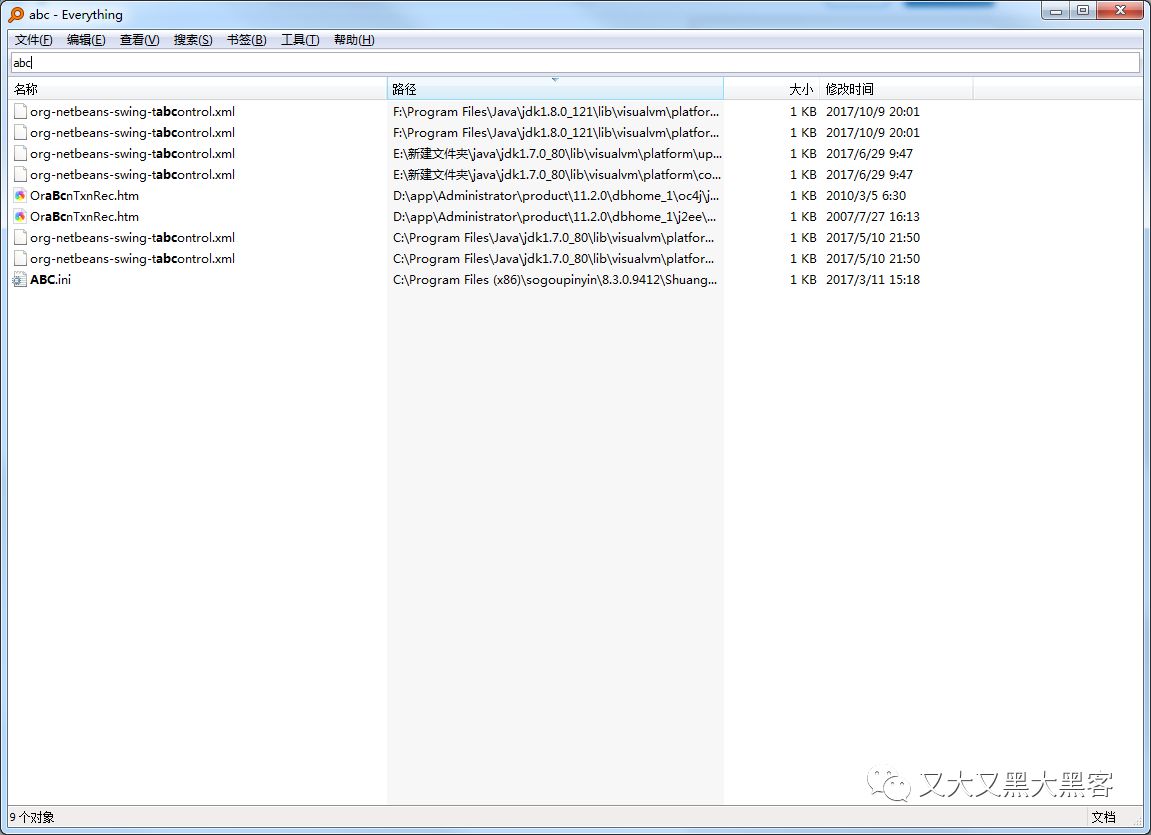The image size is (1151, 835).
Task: Select OraBcnTxnRec.htm modified 2010/3/5 6:30
Action: (x=84, y=196)
